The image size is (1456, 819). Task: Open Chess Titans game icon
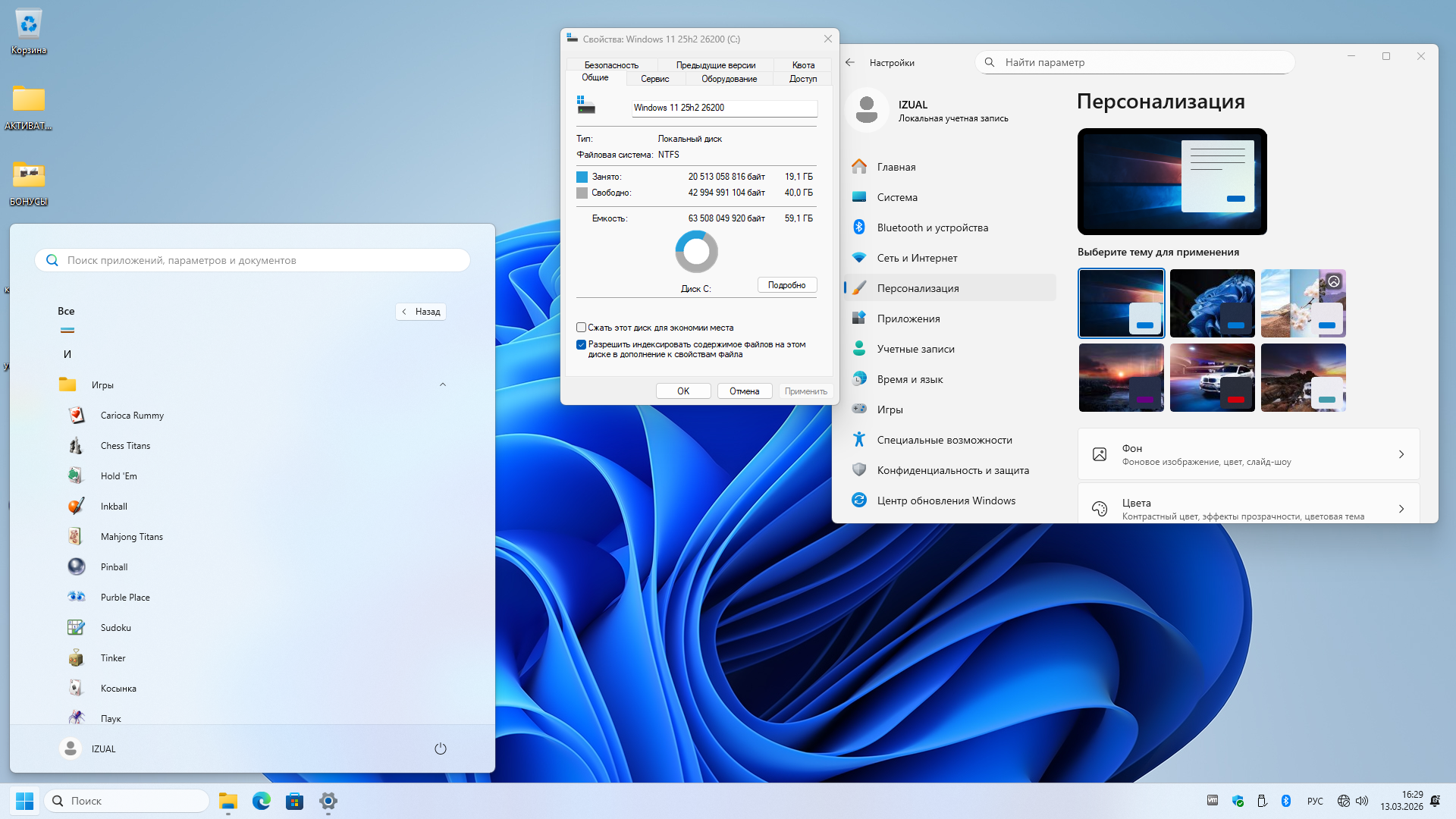click(76, 446)
